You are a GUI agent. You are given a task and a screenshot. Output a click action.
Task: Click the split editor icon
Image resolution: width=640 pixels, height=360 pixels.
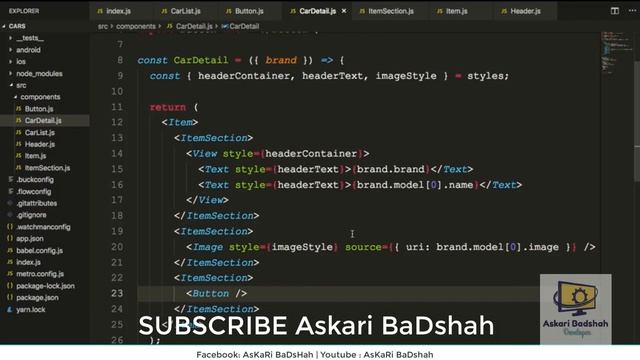point(614,11)
